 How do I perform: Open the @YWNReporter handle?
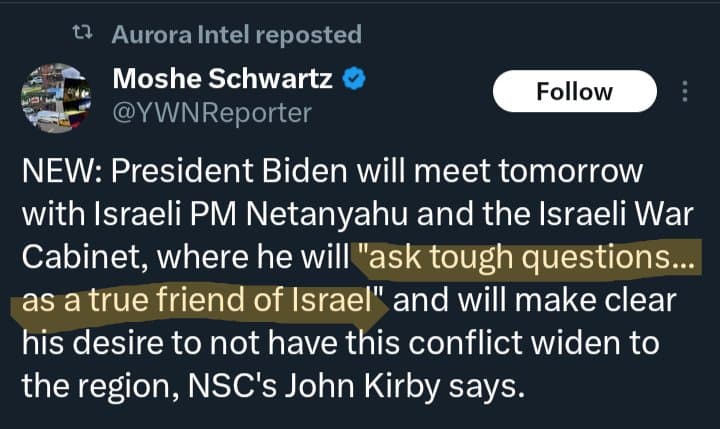(212, 113)
